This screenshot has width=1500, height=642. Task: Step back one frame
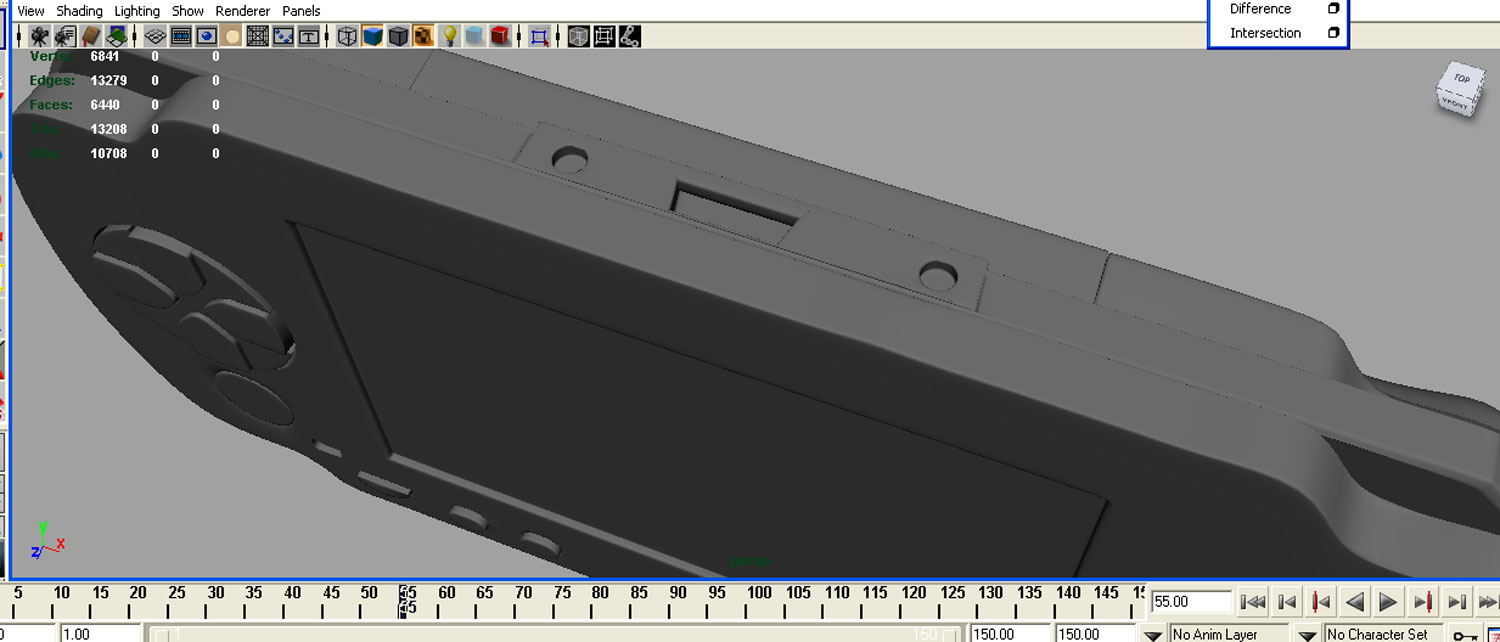pyautogui.click(x=1287, y=602)
